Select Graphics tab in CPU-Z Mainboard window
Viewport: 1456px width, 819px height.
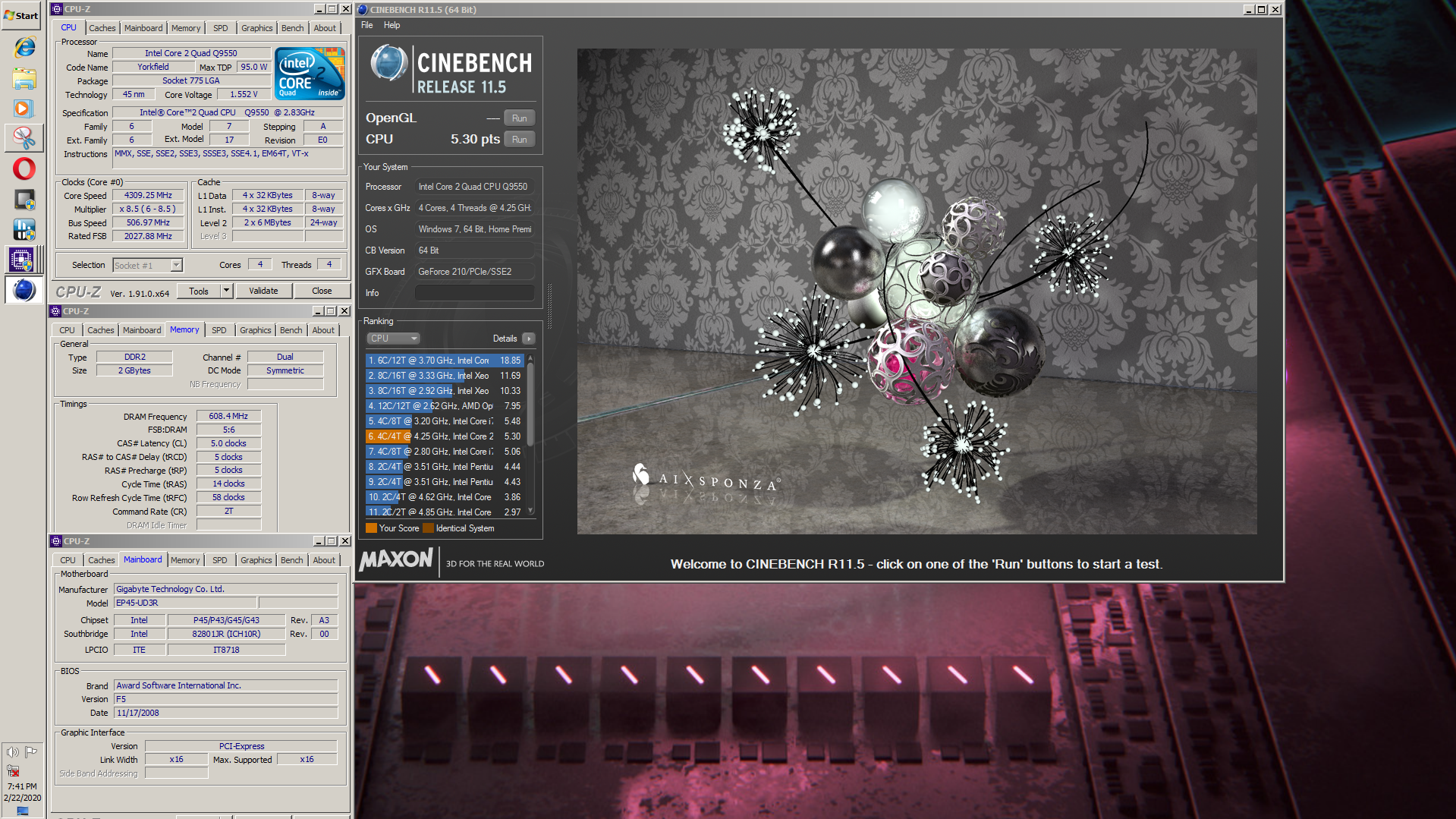click(x=256, y=560)
